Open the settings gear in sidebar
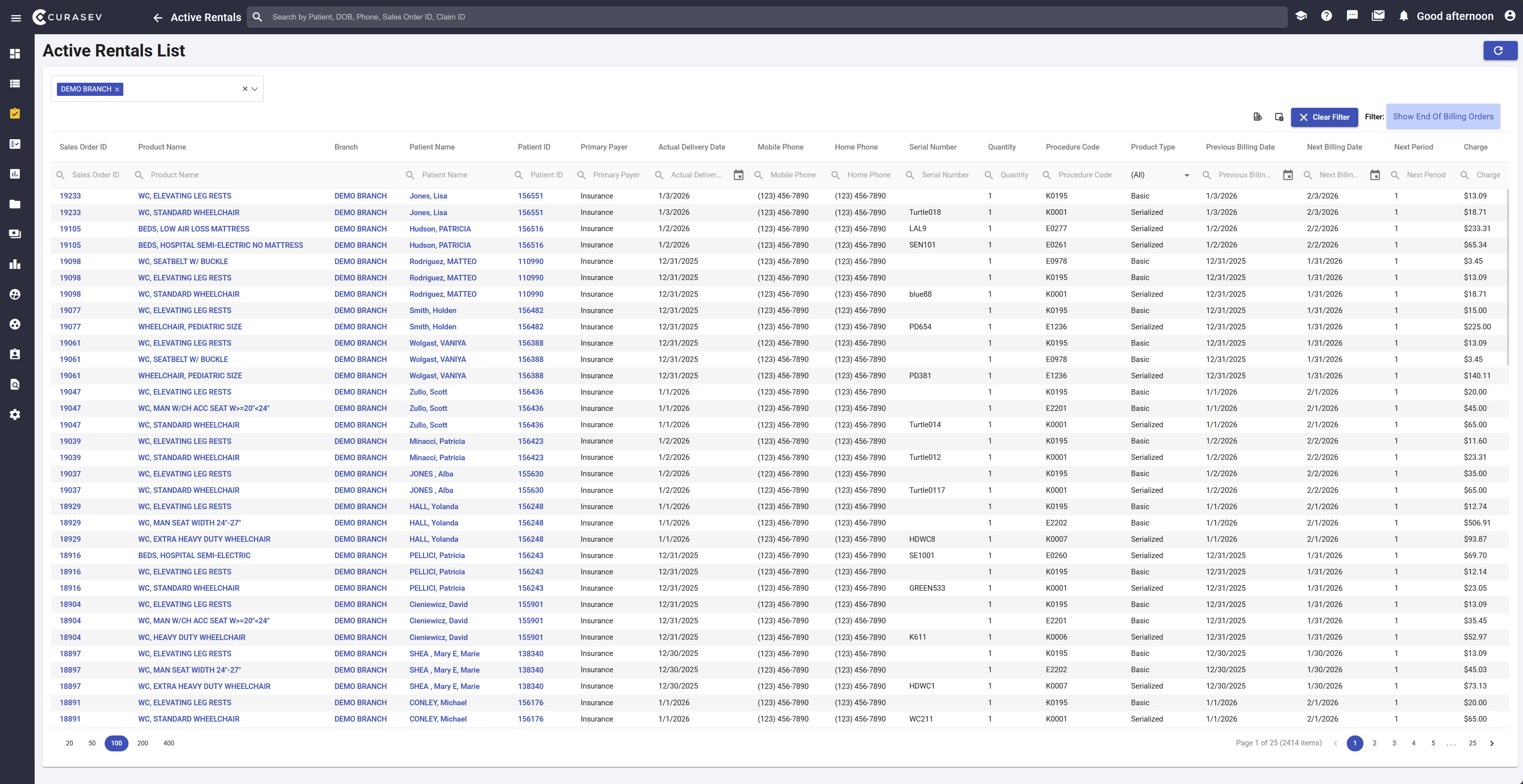The height and width of the screenshot is (784, 1523). (16, 414)
